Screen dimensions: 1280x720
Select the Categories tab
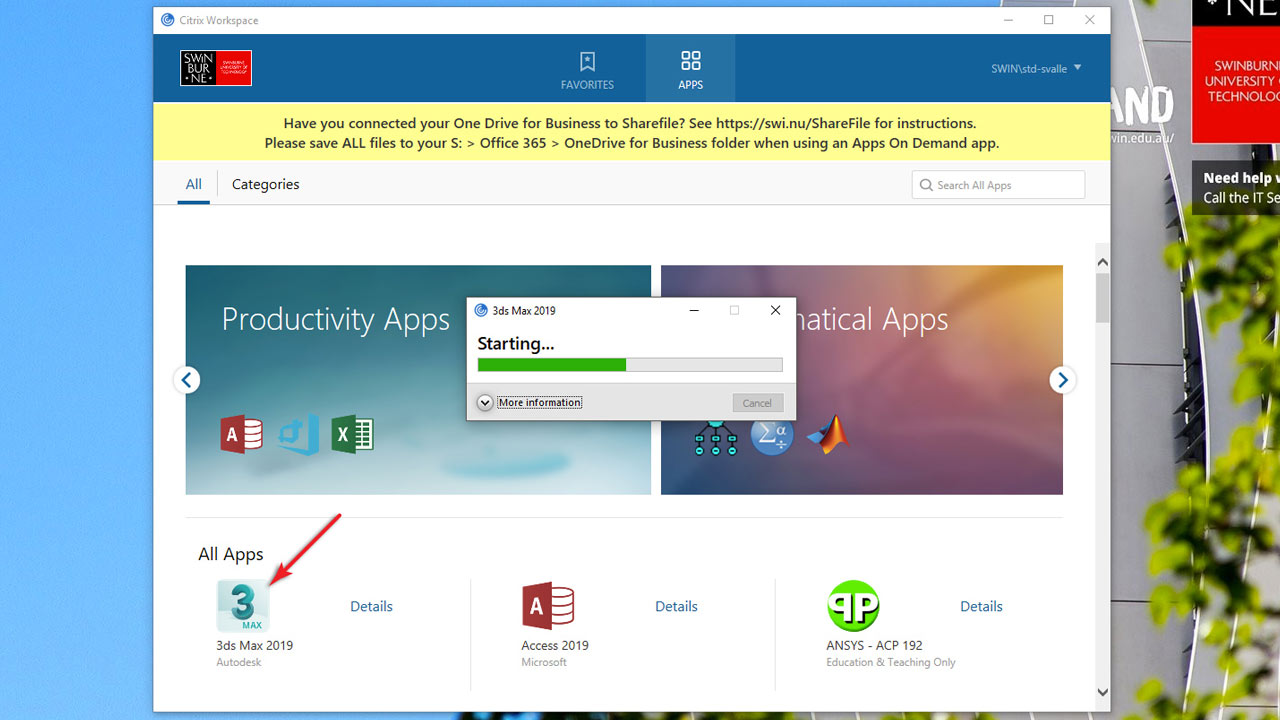(x=265, y=184)
